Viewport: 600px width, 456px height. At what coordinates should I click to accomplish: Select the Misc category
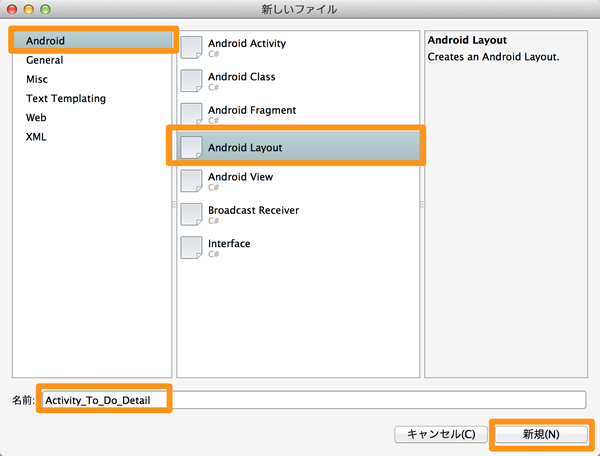coord(37,79)
